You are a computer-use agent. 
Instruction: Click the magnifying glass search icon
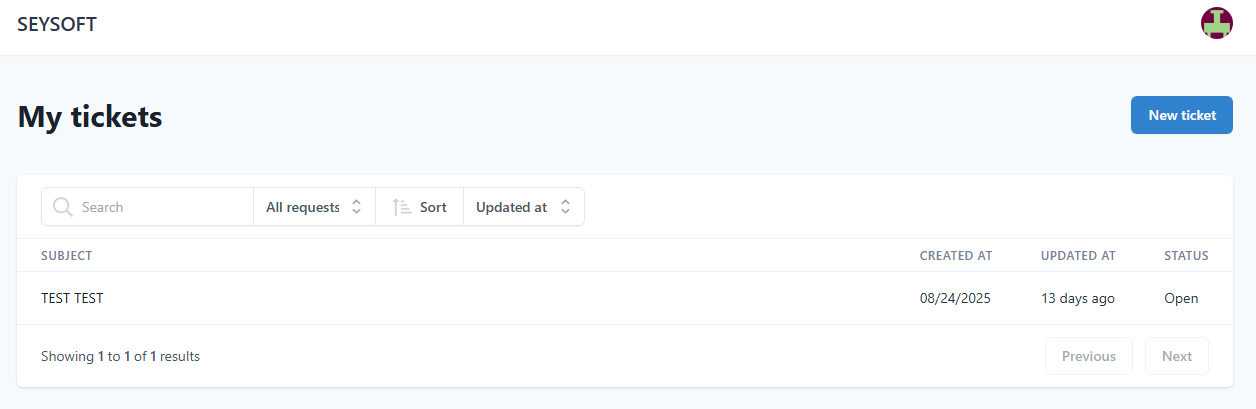click(62, 207)
